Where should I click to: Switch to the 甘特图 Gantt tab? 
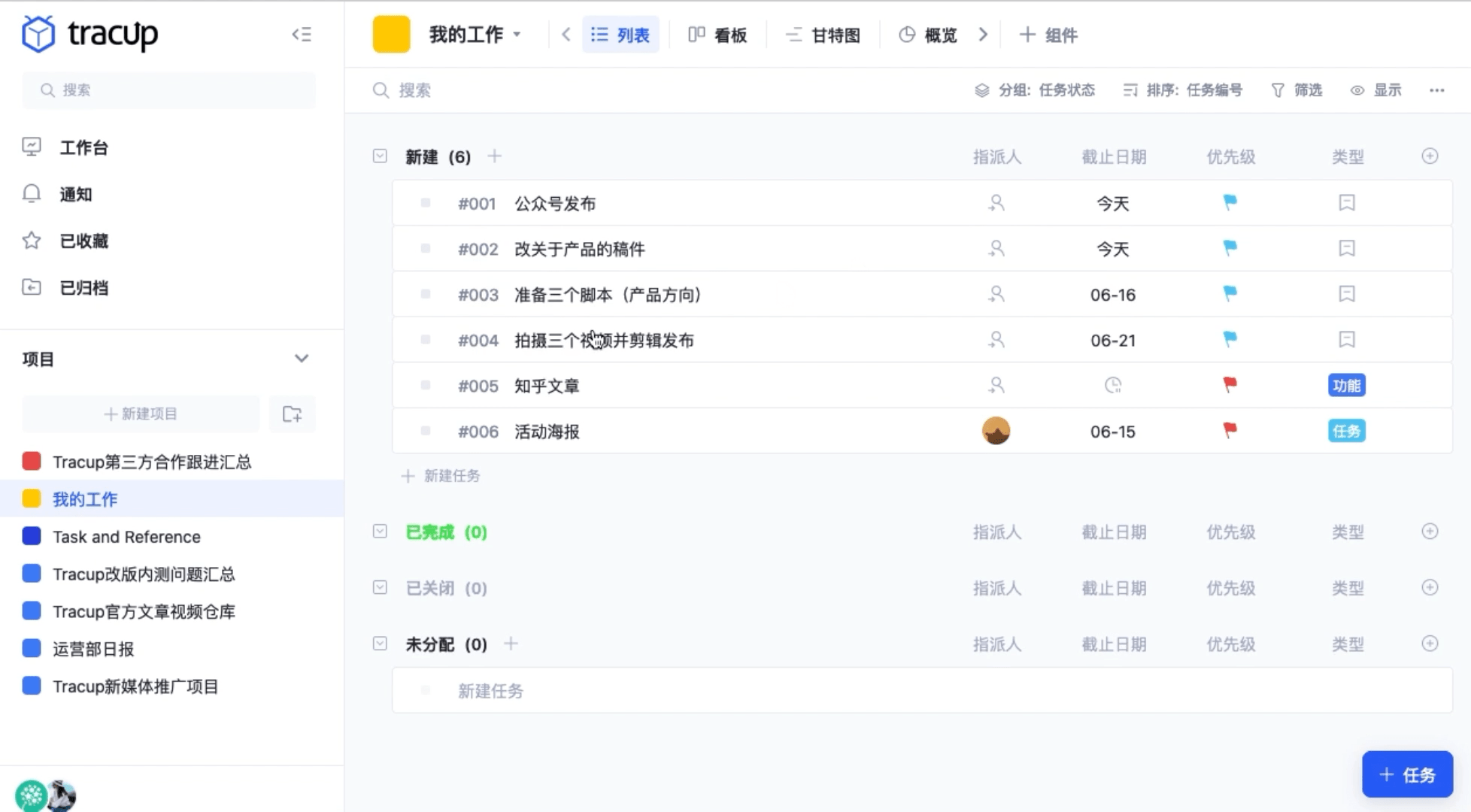pos(823,35)
